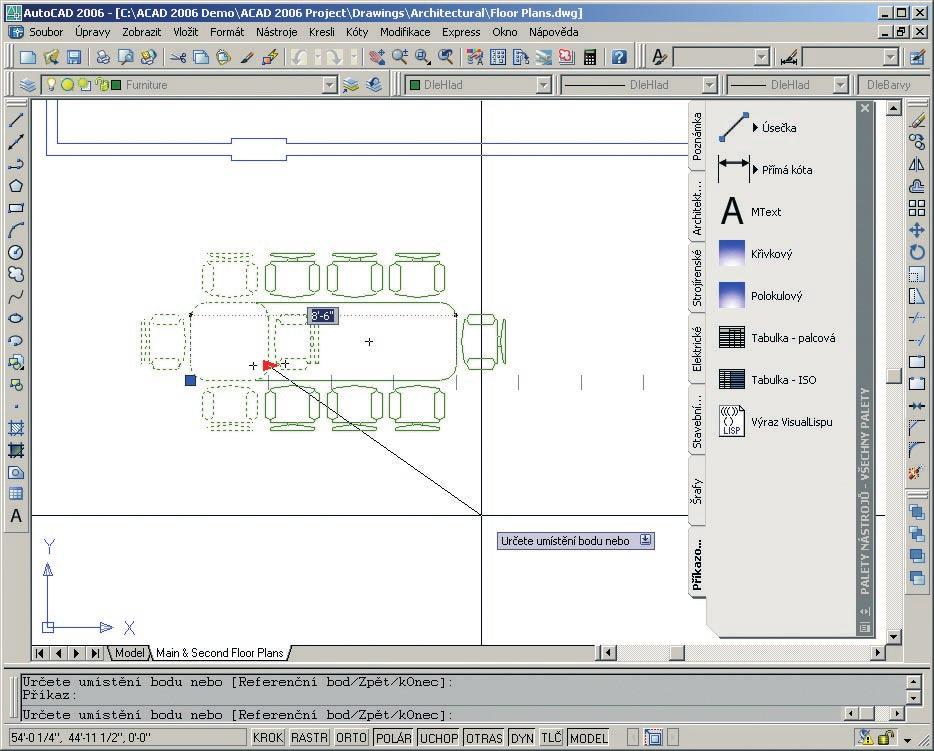The height and width of the screenshot is (751, 934).
Task: Click the Cut scissors icon
Action: [178, 57]
